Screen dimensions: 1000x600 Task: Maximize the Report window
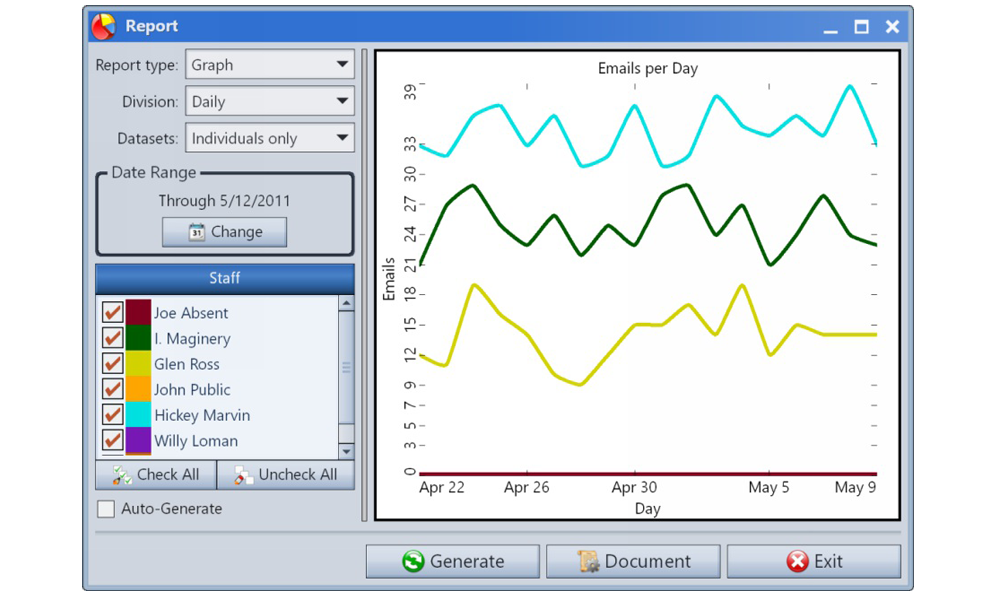point(861,27)
